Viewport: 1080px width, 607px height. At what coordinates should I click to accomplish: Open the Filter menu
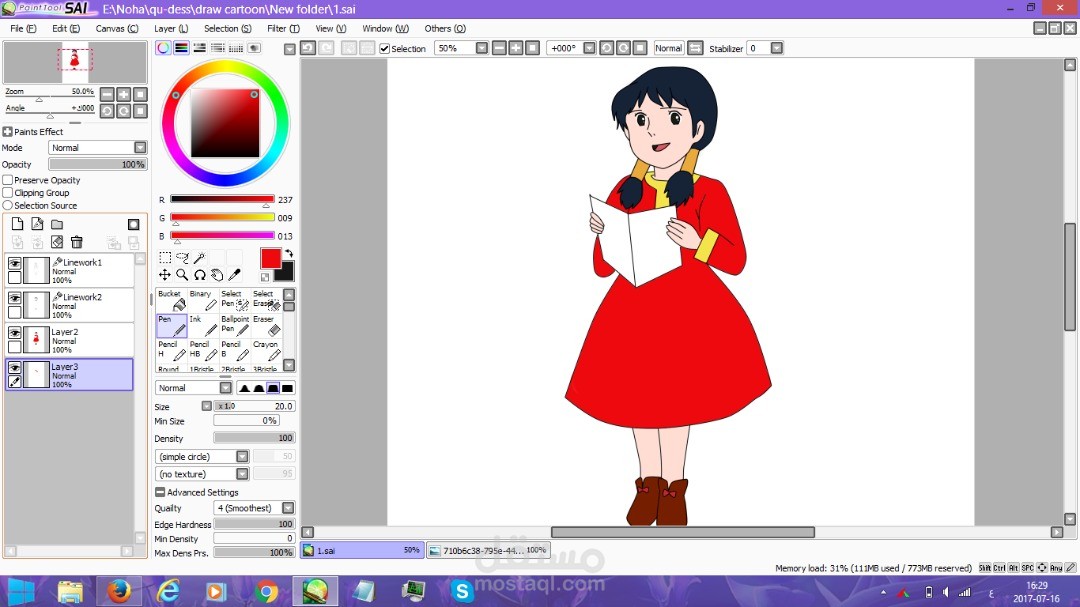click(x=283, y=28)
